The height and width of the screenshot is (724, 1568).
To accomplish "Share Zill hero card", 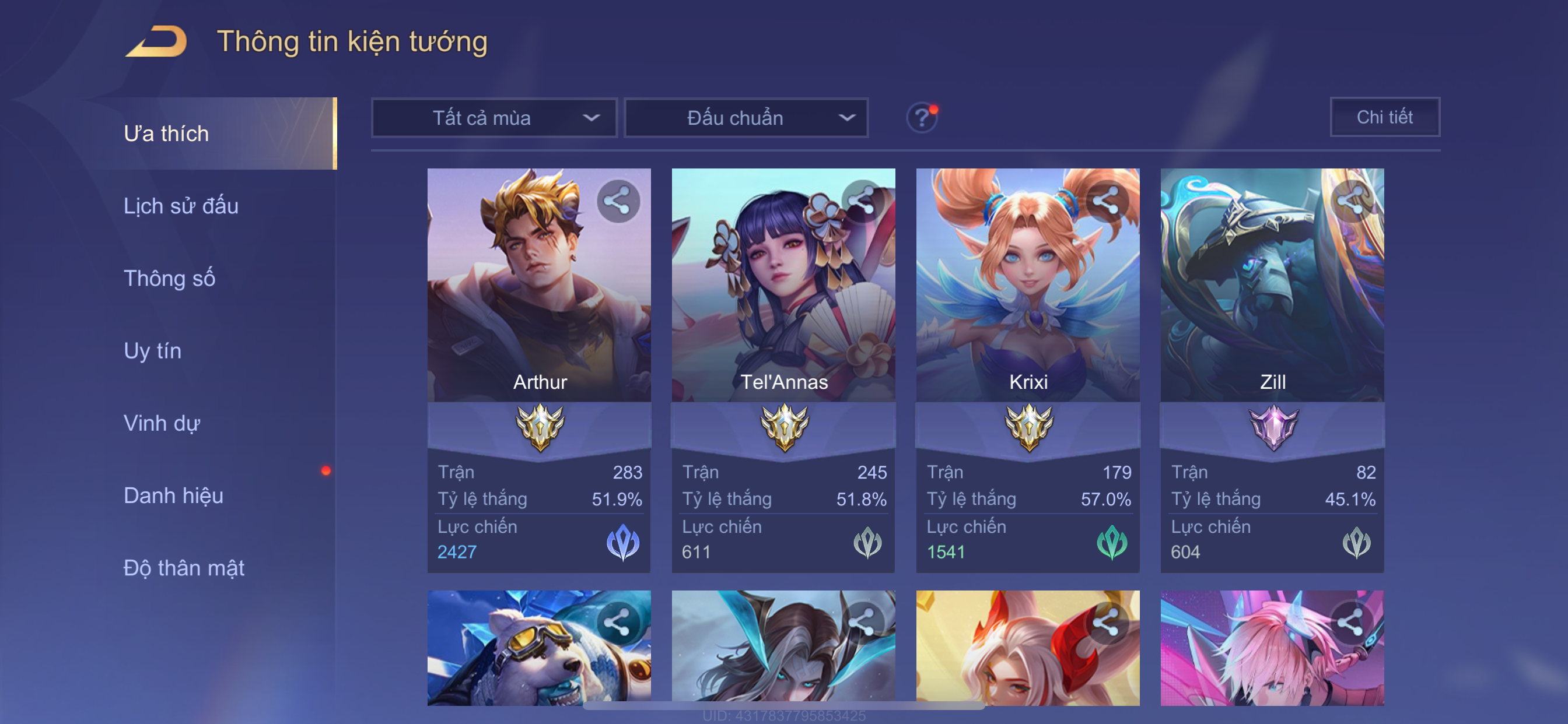I will click(1350, 201).
